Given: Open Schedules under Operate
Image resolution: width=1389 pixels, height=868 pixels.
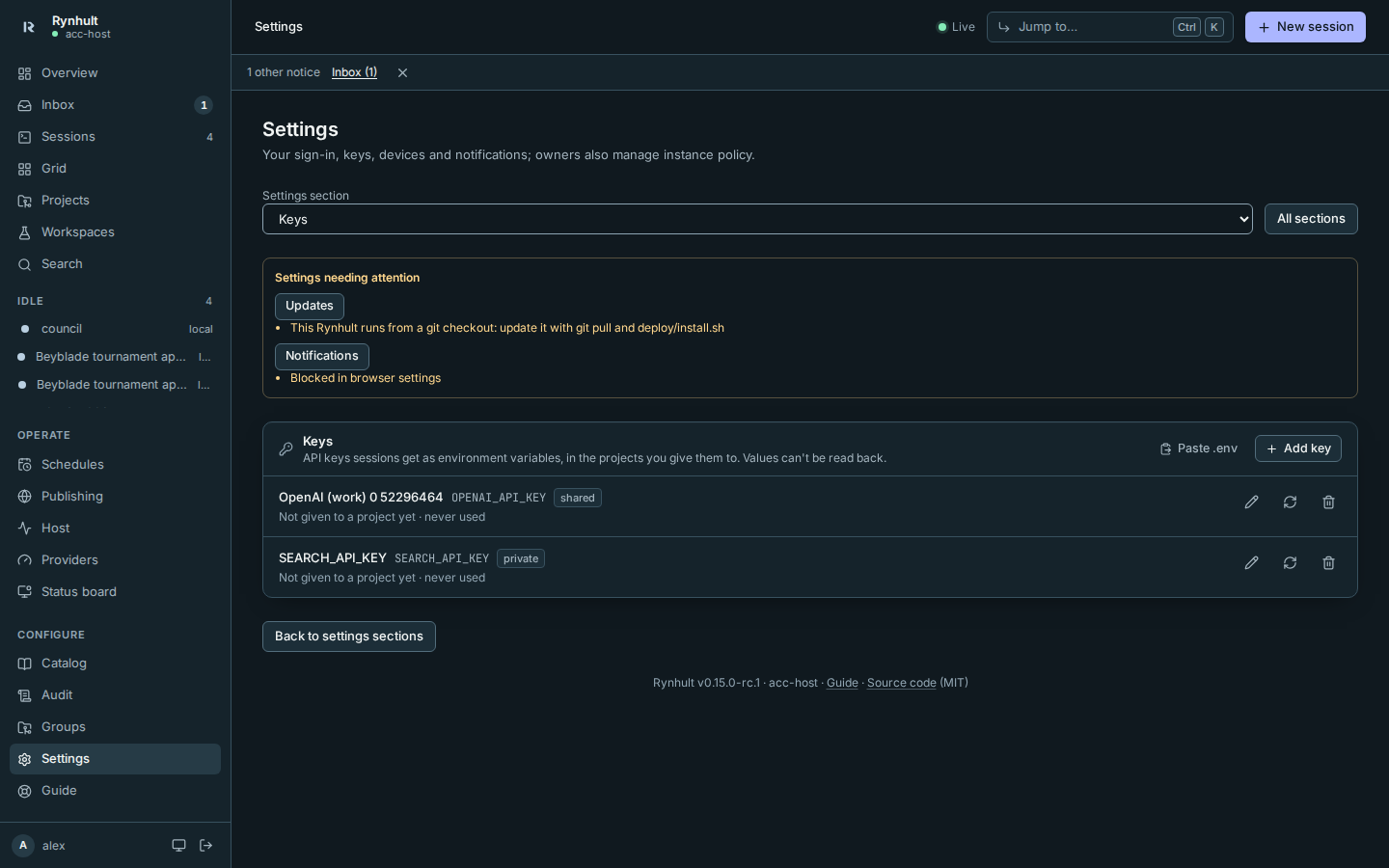Looking at the screenshot, I should [115, 465].
